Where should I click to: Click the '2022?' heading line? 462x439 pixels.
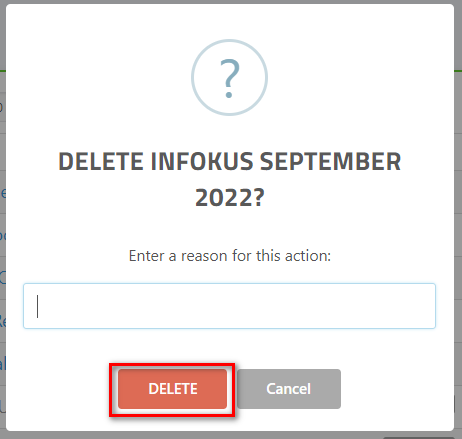tap(230, 198)
